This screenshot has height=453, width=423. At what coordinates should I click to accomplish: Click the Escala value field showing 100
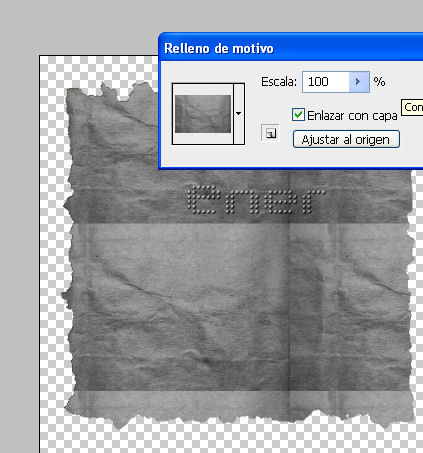pyautogui.click(x=325, y=82)
